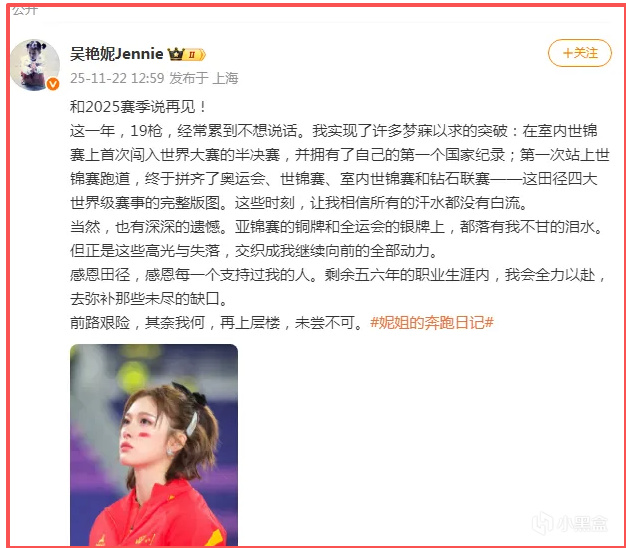Follow the user with the +关注 button

point(580,53)
